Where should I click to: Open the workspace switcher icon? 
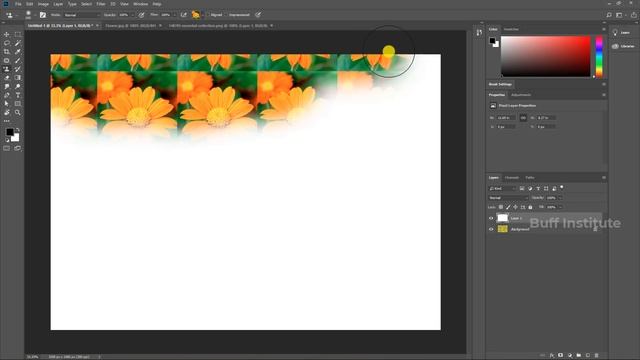(620, 15)
